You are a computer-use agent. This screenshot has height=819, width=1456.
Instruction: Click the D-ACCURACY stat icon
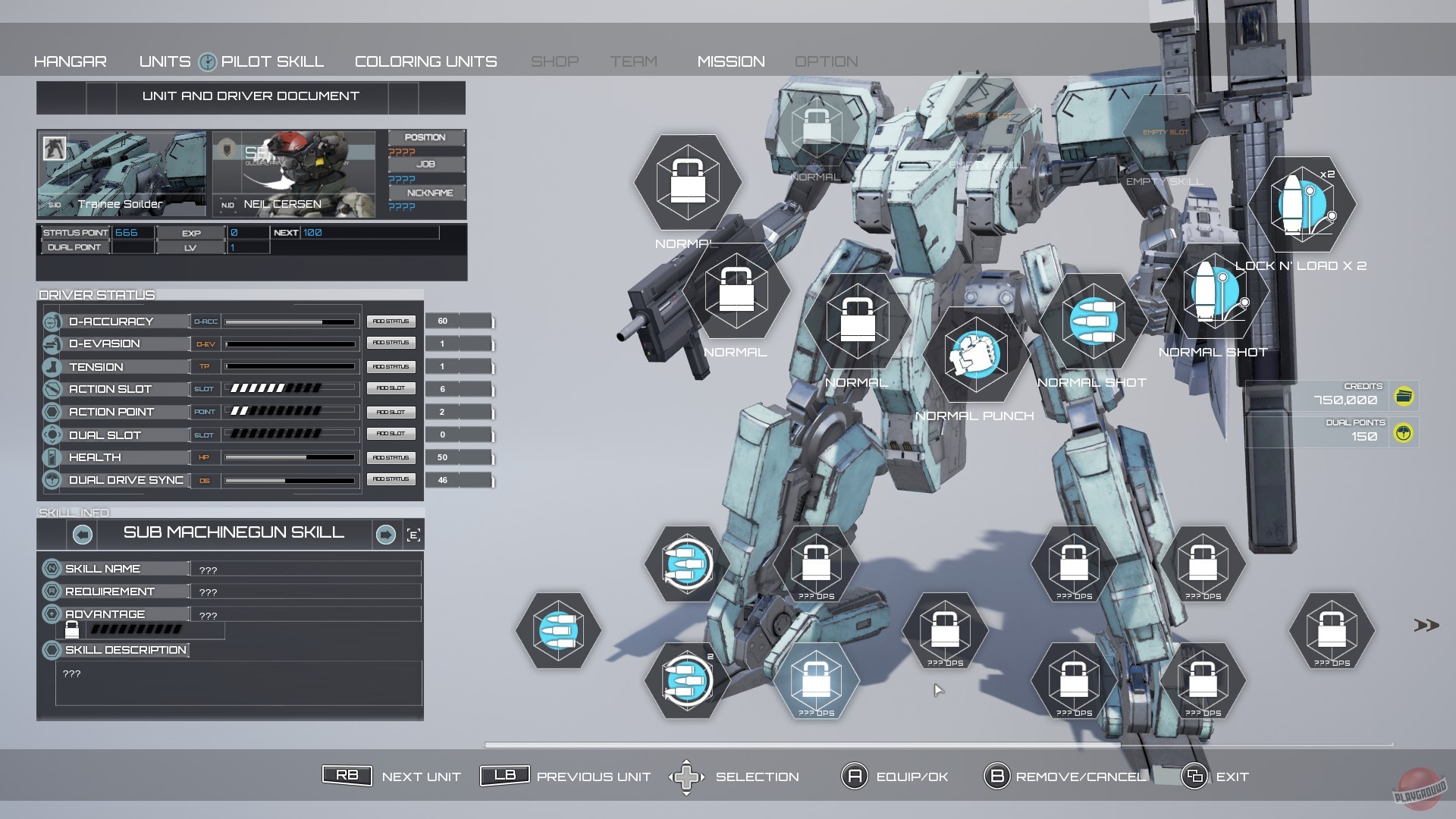[x=52, y=321]
